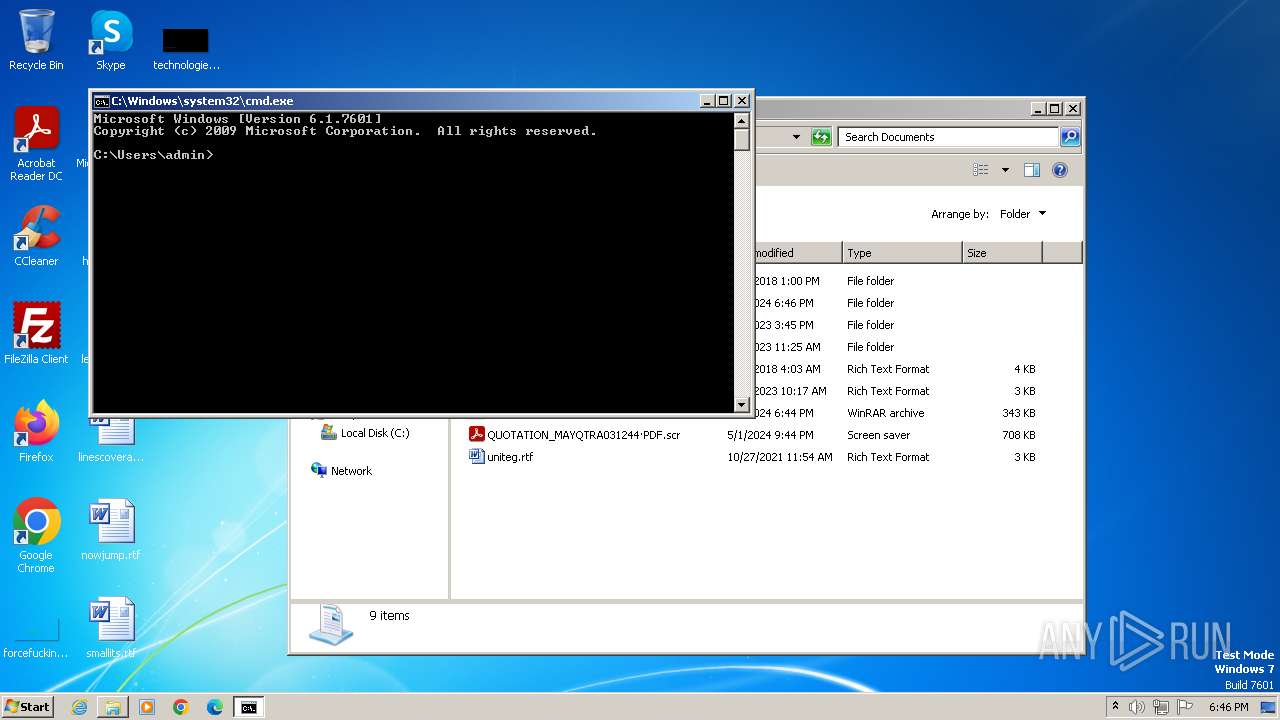Click Explorer's green refresh button
This screenshot has height=720, width=1280.
click(x=821, y=137)
